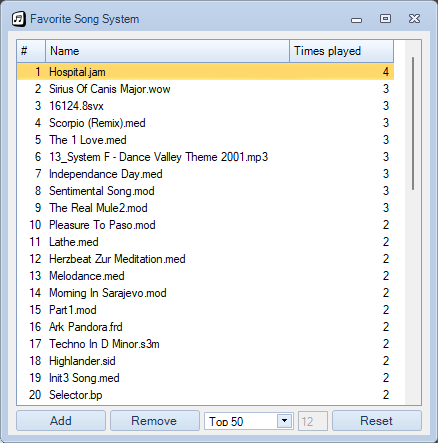The width and height of the screenshot is (438, 443).
Task: Select Scorpio (Remix).med row
Action: 205,123
